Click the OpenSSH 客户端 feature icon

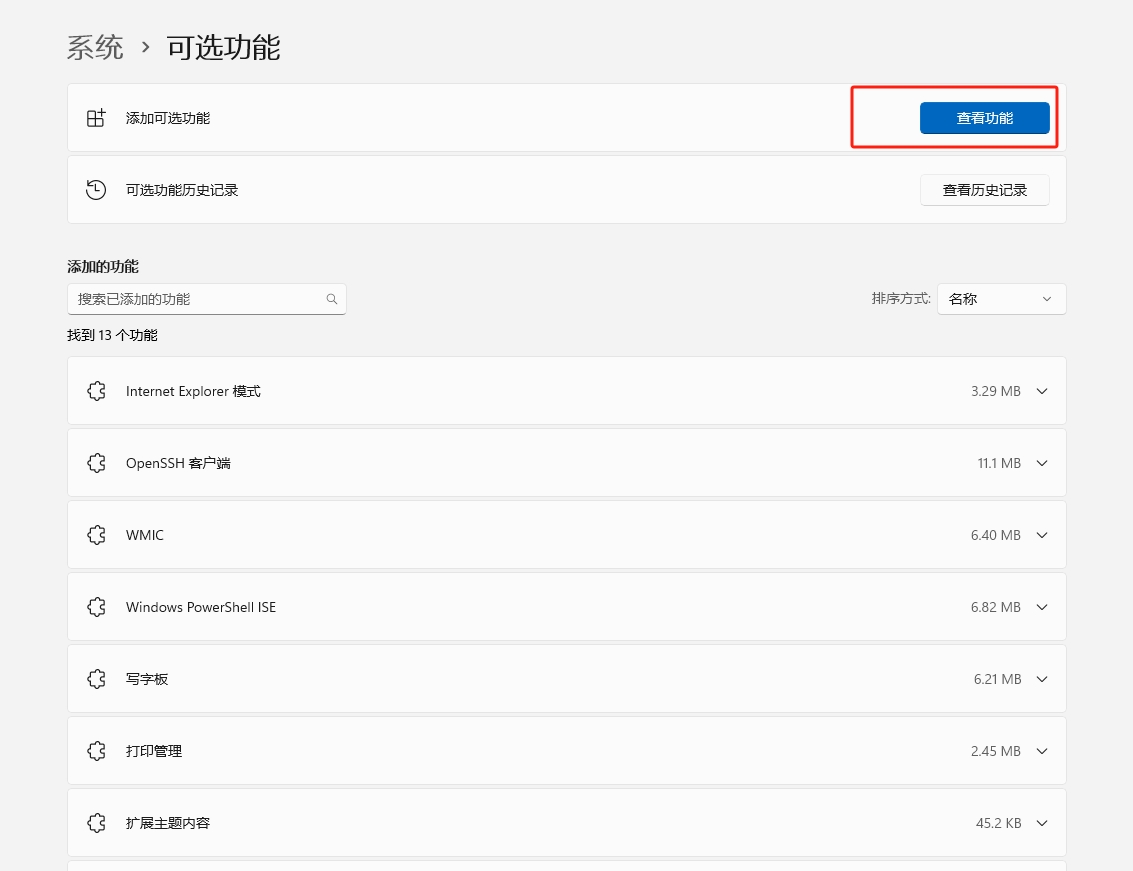tap(96, 463)
